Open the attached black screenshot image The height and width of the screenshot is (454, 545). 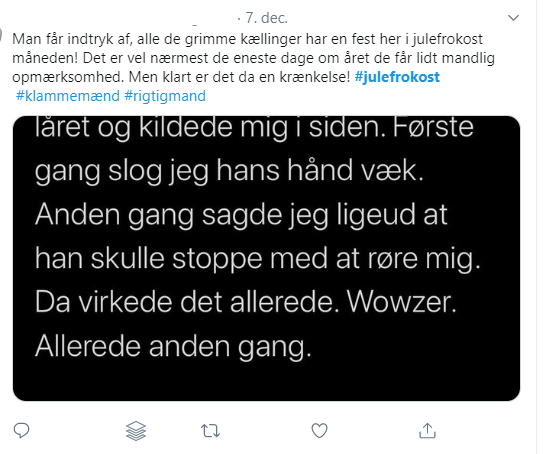click(x=267, y=258)
